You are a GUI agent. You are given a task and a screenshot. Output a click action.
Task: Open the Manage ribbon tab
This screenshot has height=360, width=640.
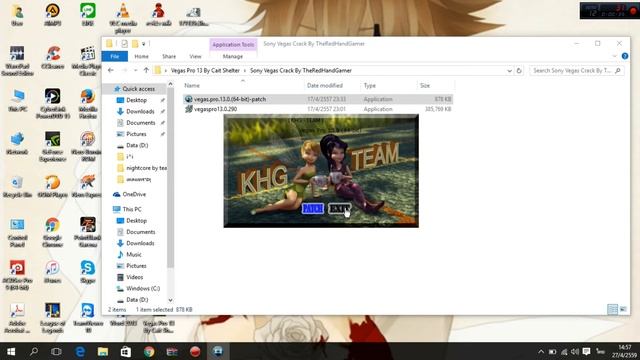[233, 56]
